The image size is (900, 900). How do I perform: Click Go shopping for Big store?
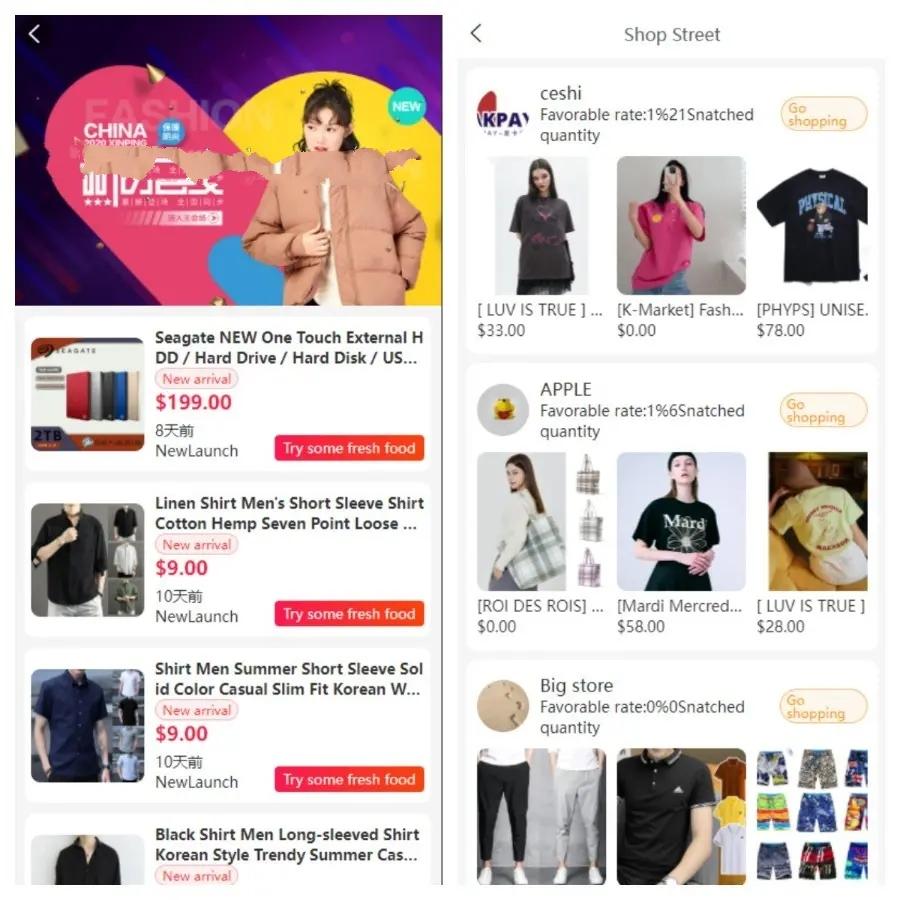pyautogui.click(x=824, y=707)
